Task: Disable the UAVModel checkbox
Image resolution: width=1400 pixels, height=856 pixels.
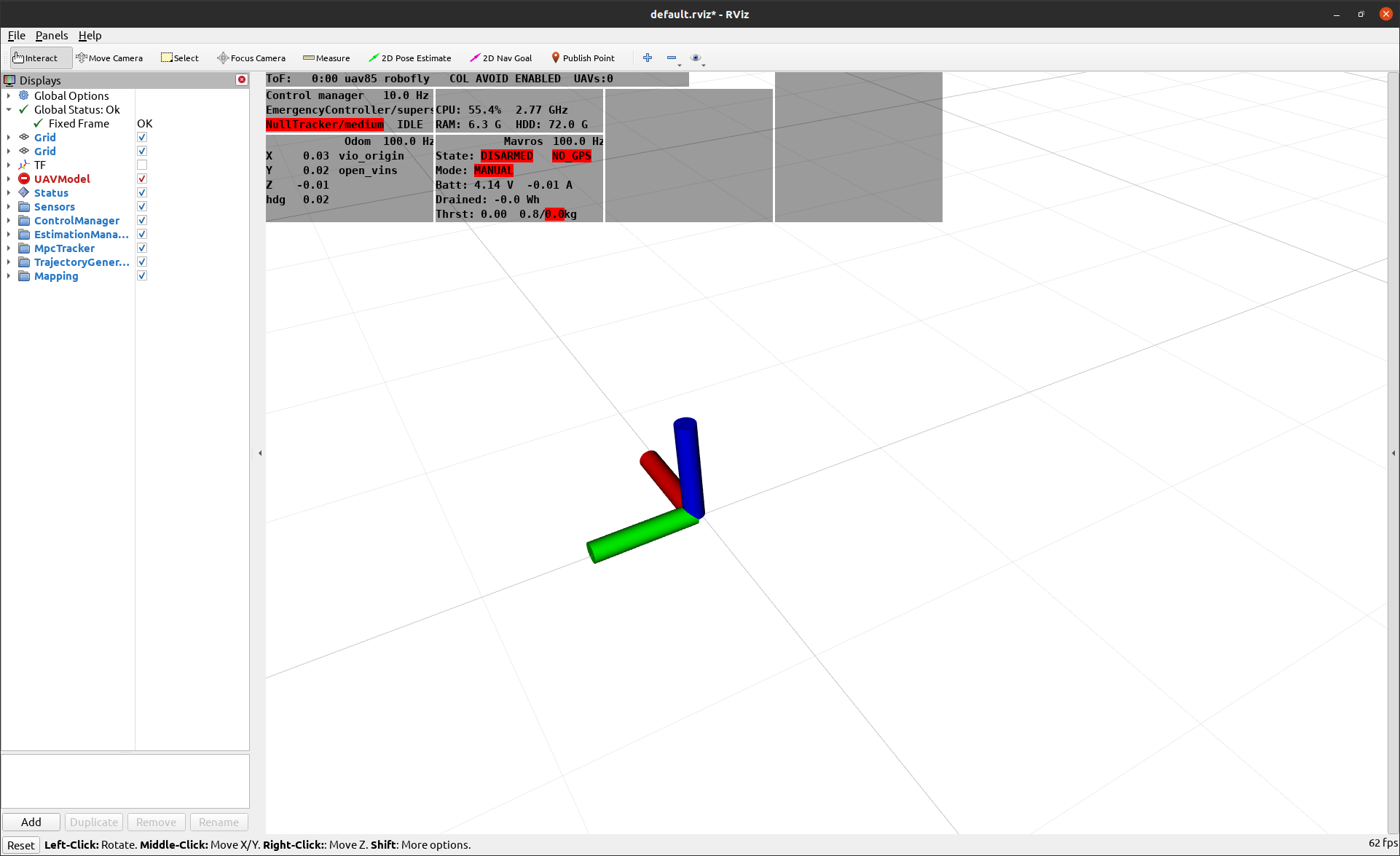Action: [x=142, y=178]
